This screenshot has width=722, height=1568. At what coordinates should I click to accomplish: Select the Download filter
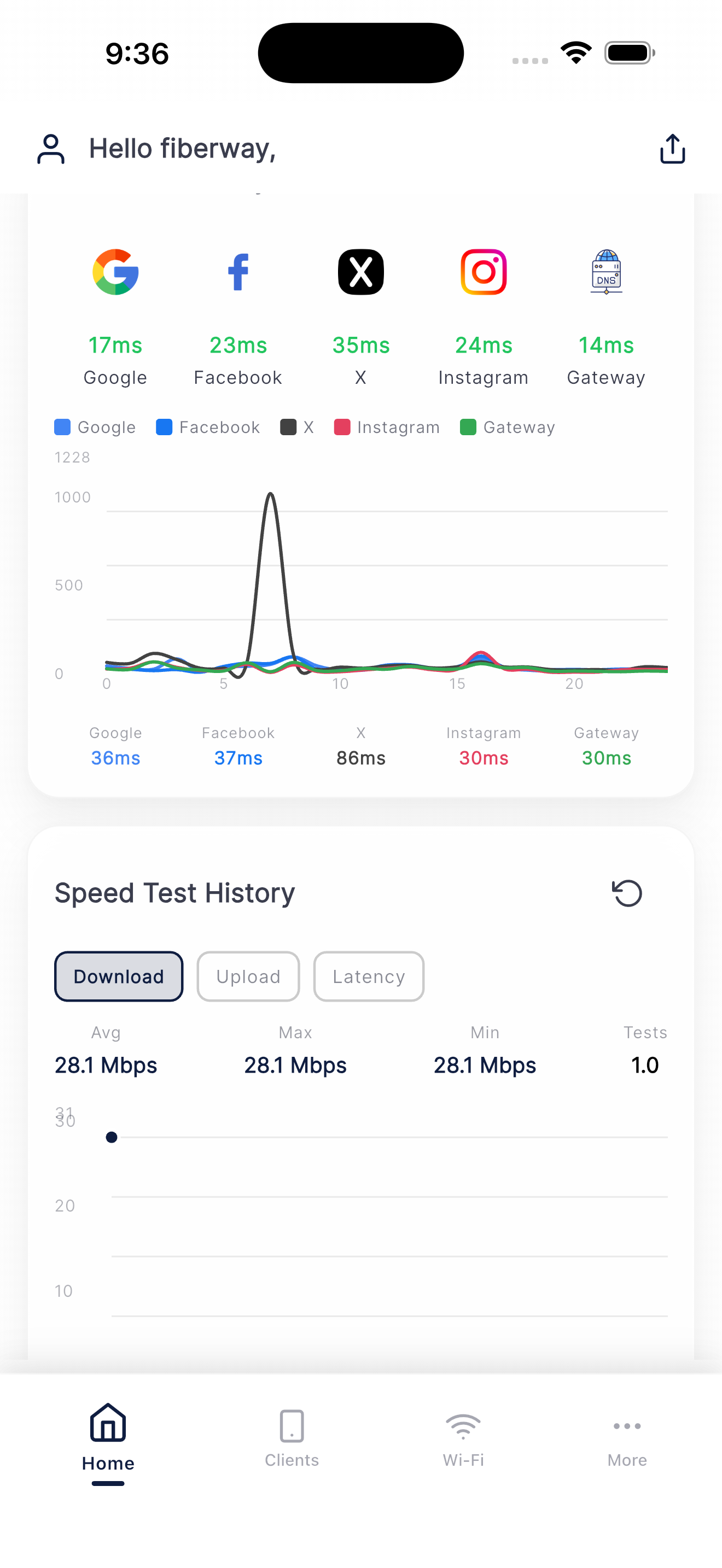(119, 976)
